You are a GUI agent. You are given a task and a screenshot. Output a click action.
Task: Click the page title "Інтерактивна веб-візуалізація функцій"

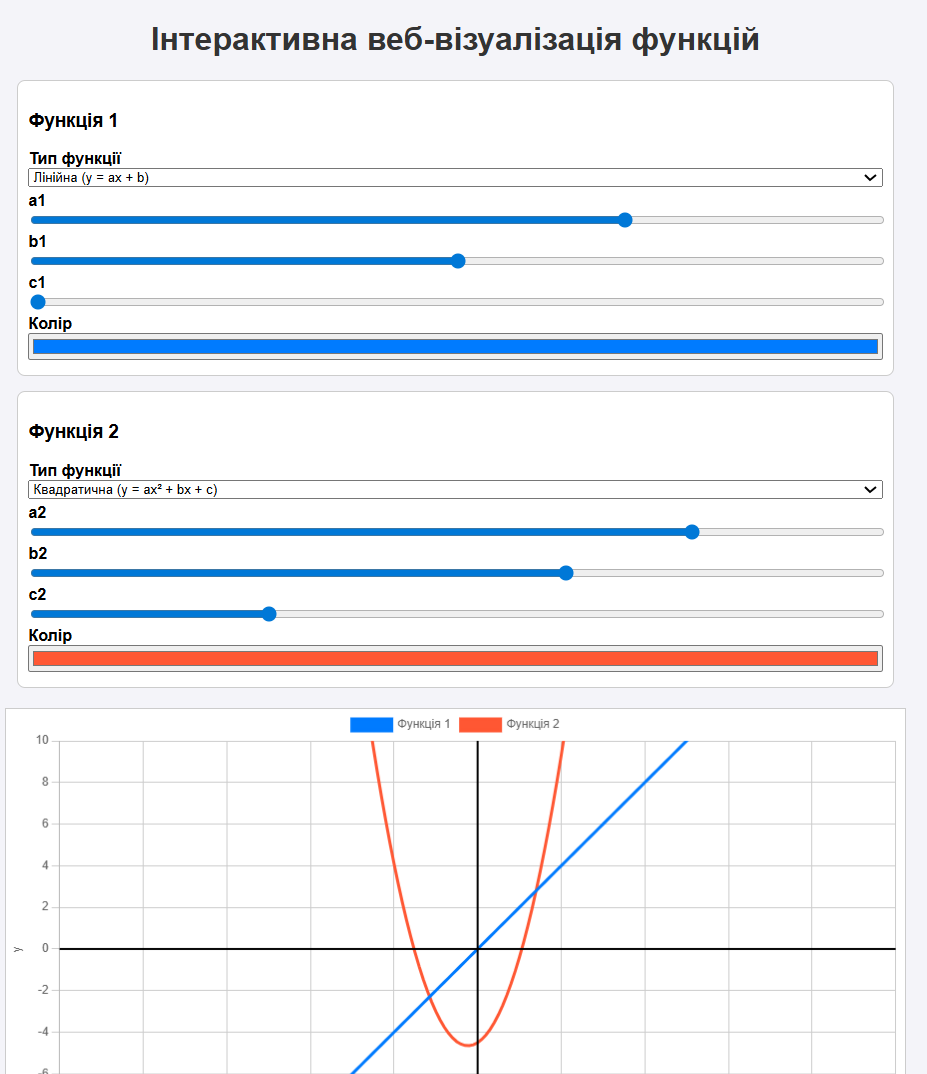coord(455,40)
